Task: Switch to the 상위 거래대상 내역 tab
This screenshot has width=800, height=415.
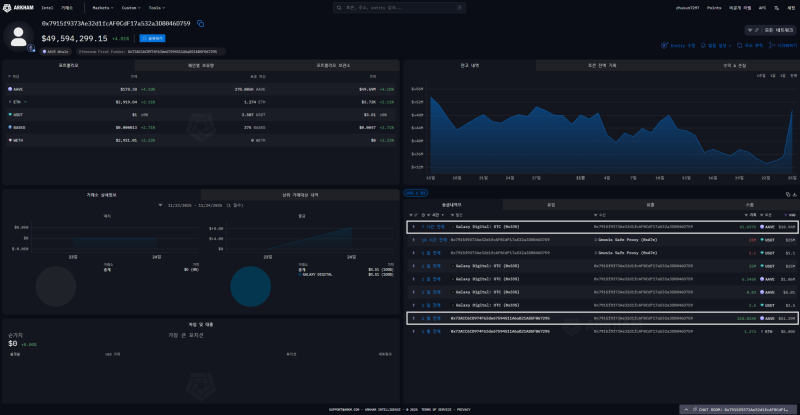Action: [x=300, y=194]
